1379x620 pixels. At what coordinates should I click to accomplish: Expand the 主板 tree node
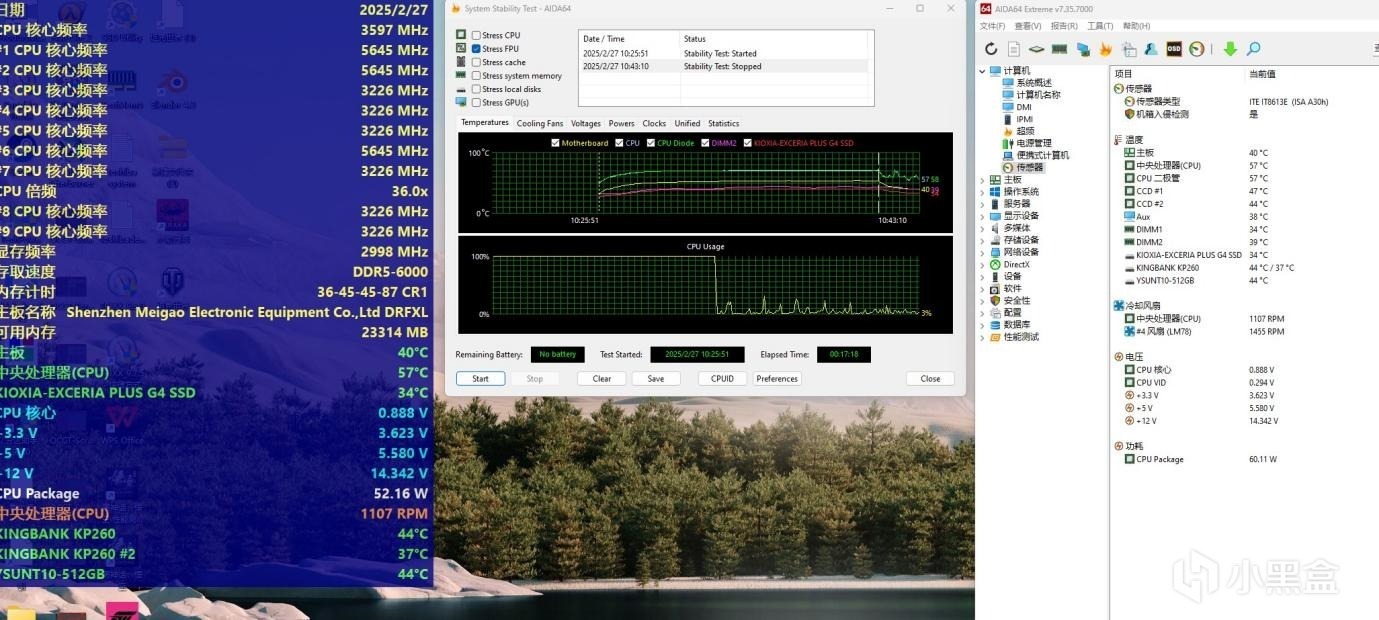pyautogui.click(x=982, y=180)
